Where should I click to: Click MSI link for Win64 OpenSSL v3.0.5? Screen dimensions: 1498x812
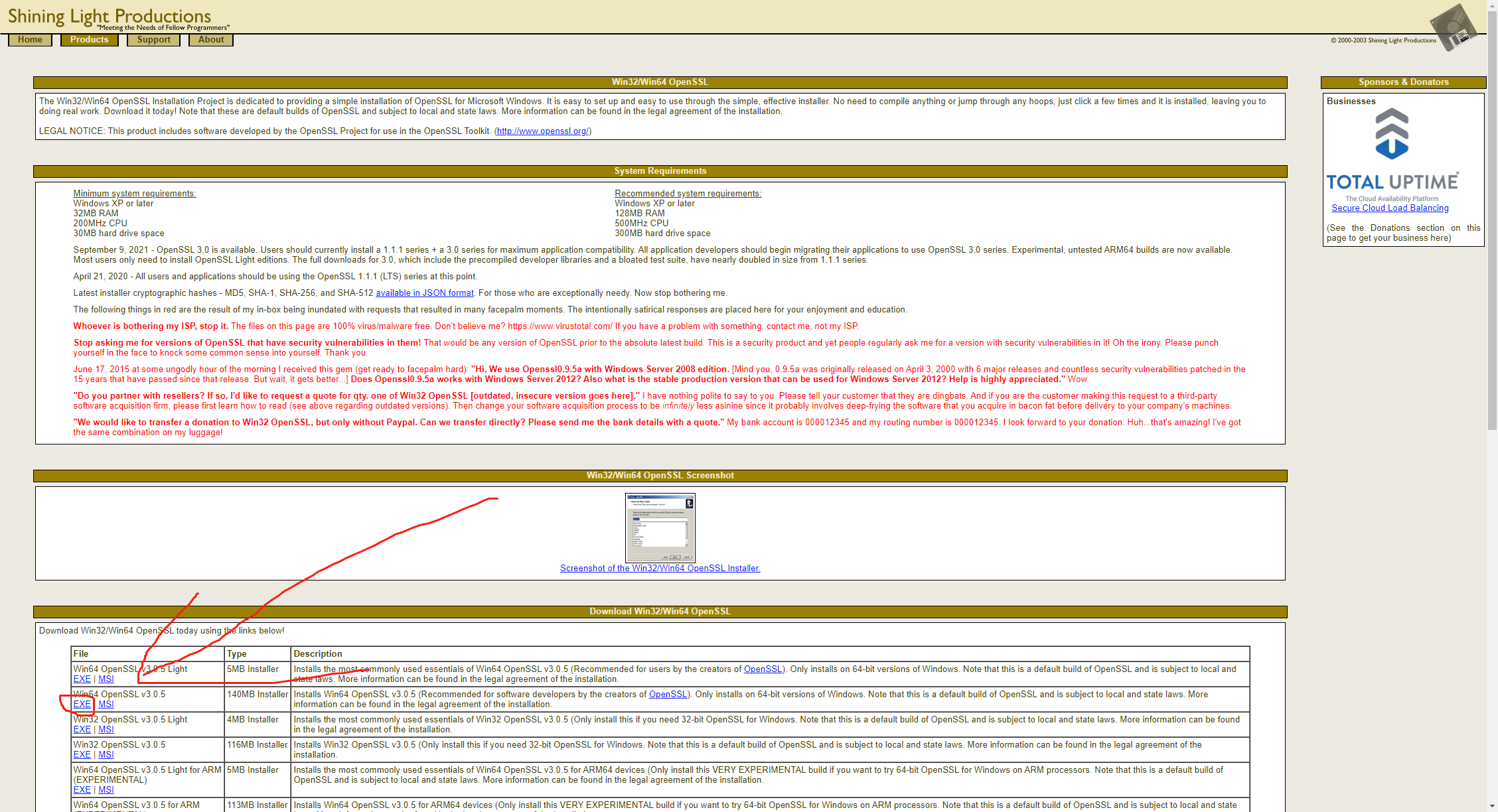tap(106, 704)
